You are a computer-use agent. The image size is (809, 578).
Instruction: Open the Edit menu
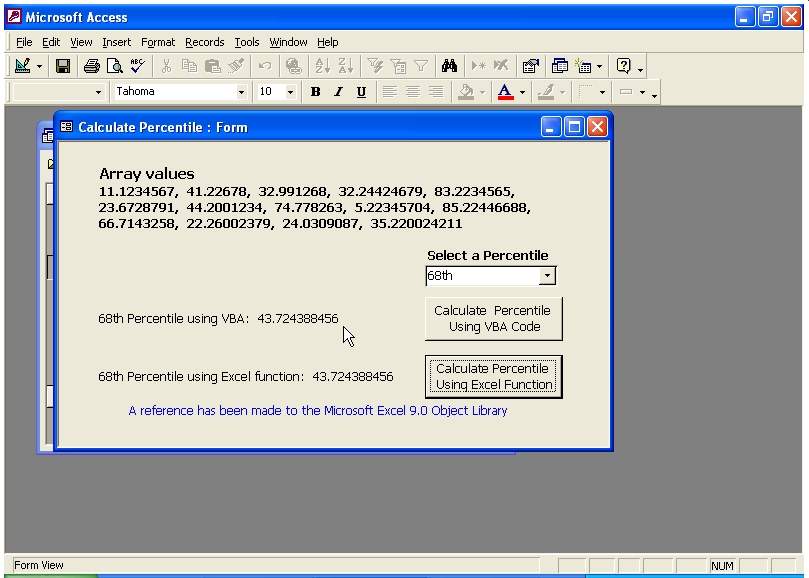tap(51, 42)
